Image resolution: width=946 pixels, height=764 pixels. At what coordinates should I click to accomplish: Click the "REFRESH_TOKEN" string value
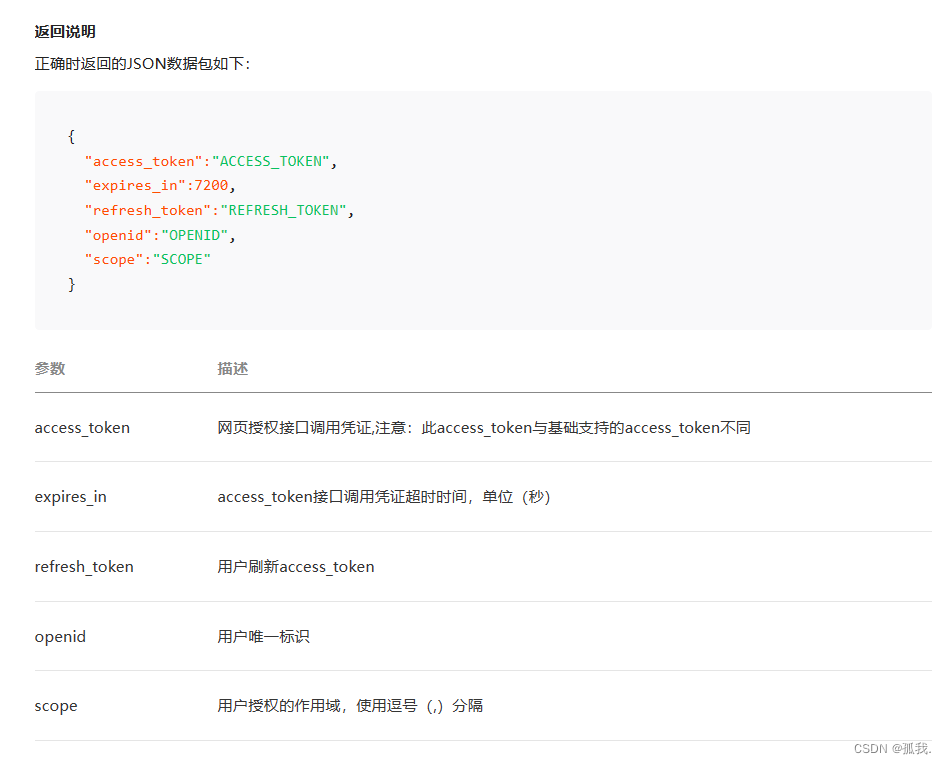click(283, 210)
